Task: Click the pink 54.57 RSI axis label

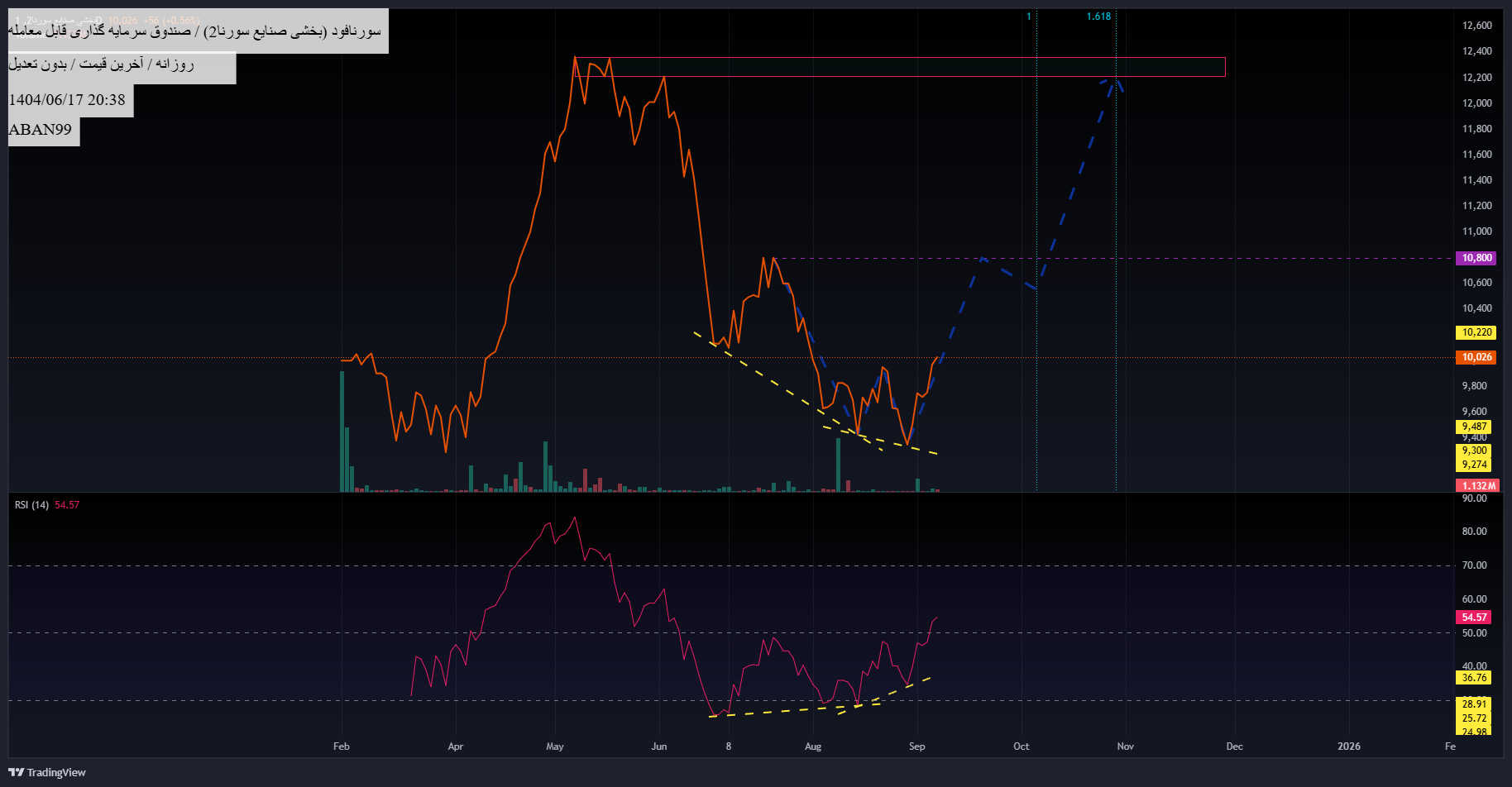Action: pyautogui.click(x=1473, y=618)
